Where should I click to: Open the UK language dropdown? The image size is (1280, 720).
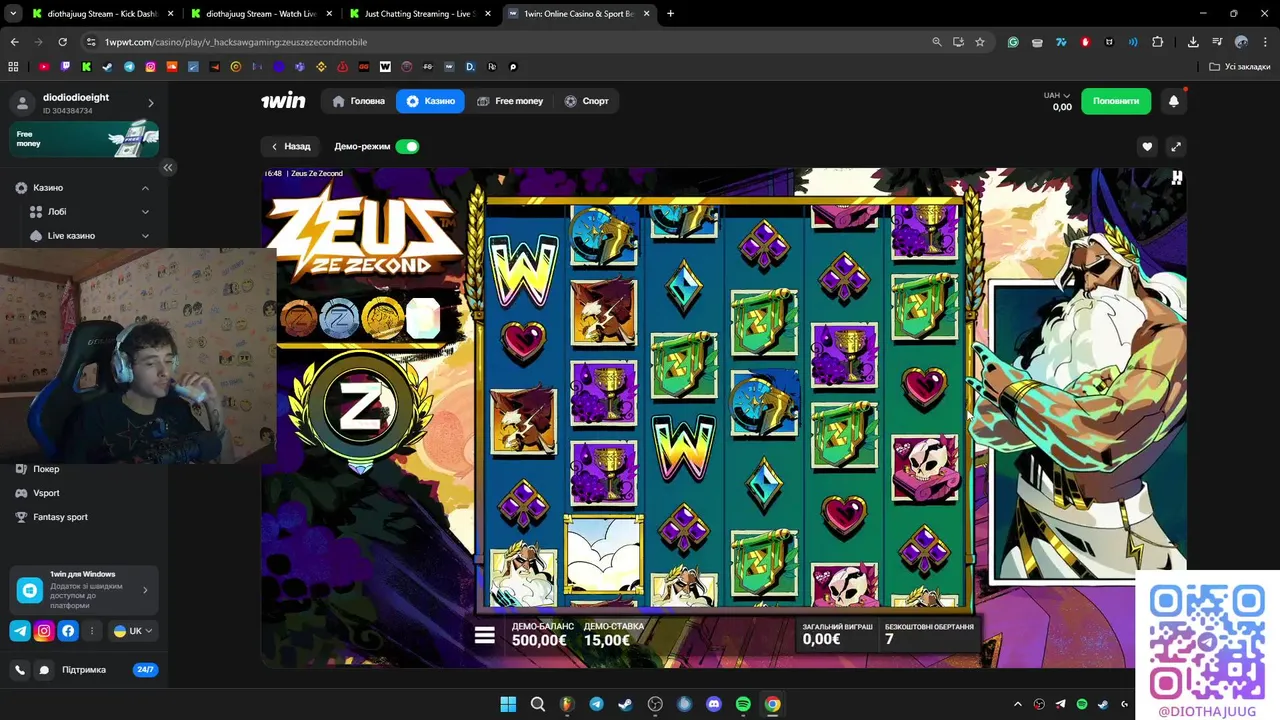(134, 631)
